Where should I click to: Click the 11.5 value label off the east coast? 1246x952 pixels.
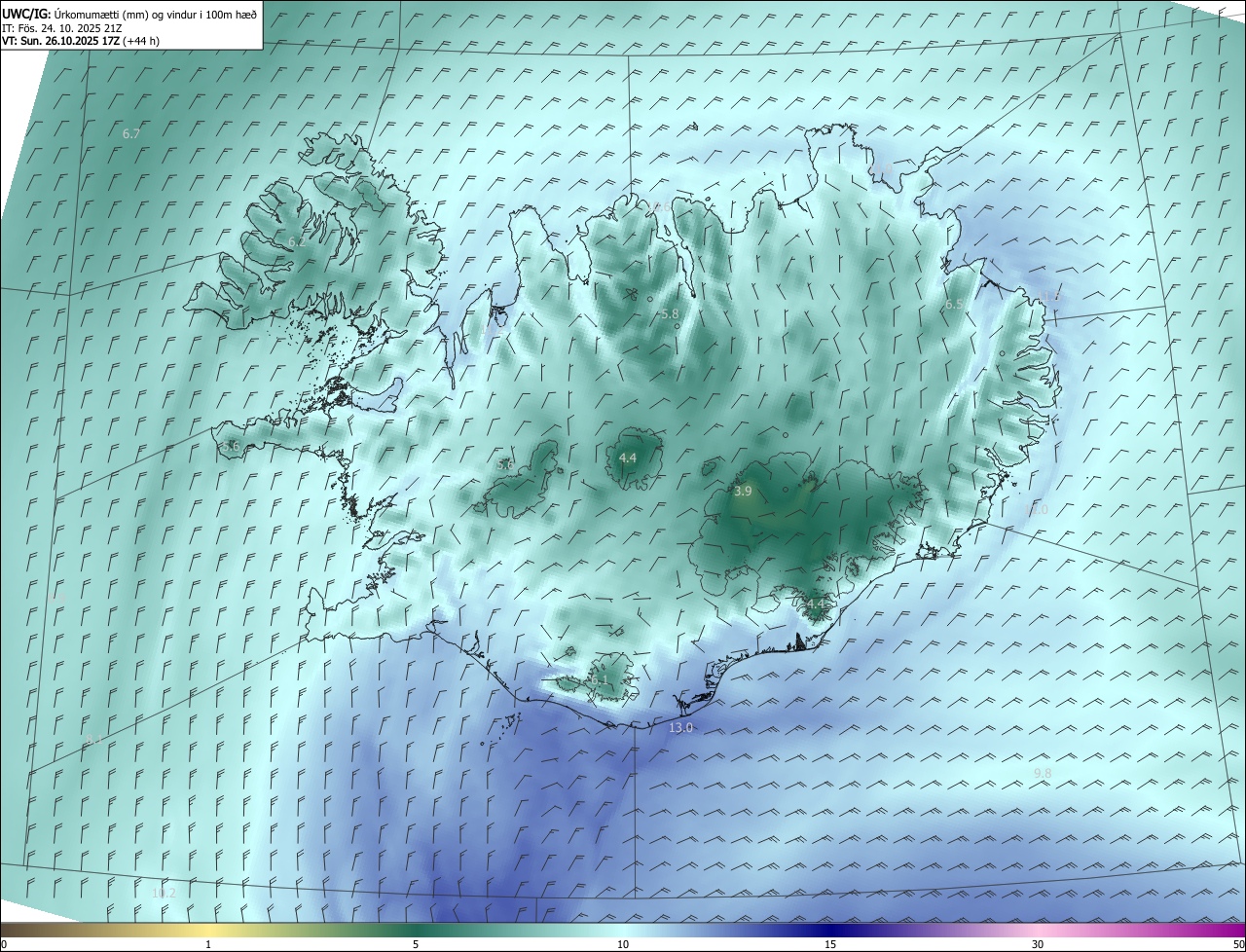(x=1049, y=296)
